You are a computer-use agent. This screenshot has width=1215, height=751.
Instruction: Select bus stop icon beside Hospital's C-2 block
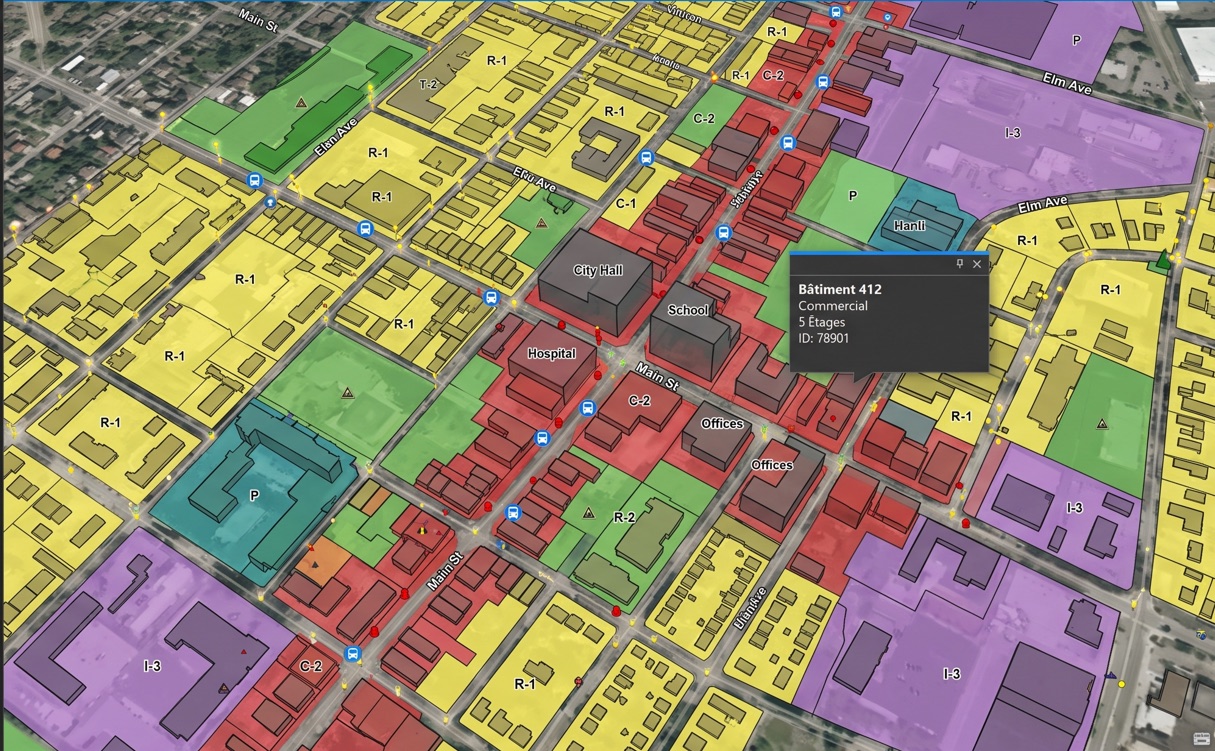click(588, 408)
